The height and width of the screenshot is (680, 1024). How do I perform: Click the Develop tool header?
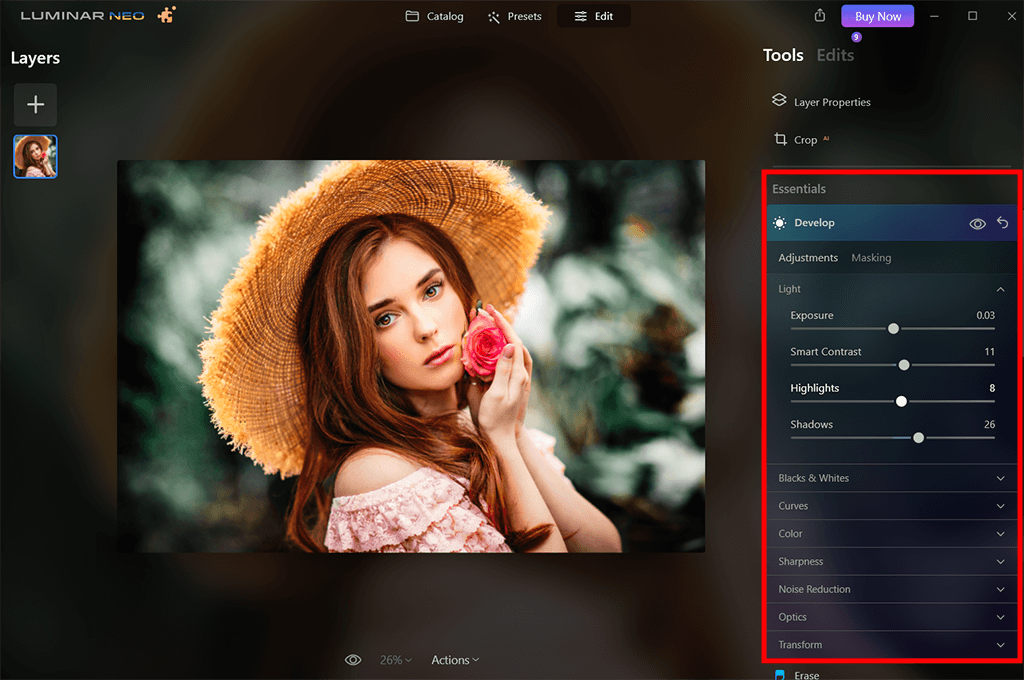coord(892,223)
